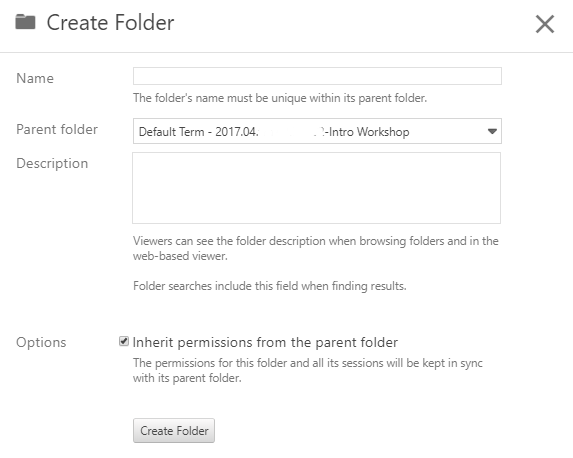Click the Viewers can see folder description hint
Image resolution: width=573 pixels, height=458 pixels.
click(x=316, y=249)
